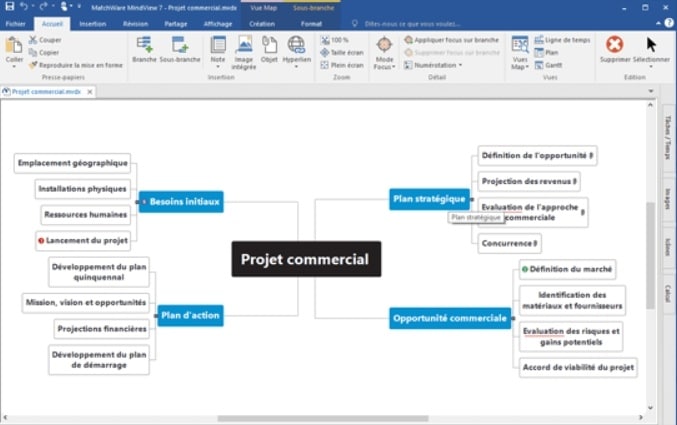Screen dimensions: 677x425
Task: Copy selection with Copier
Action: (44, 52)
